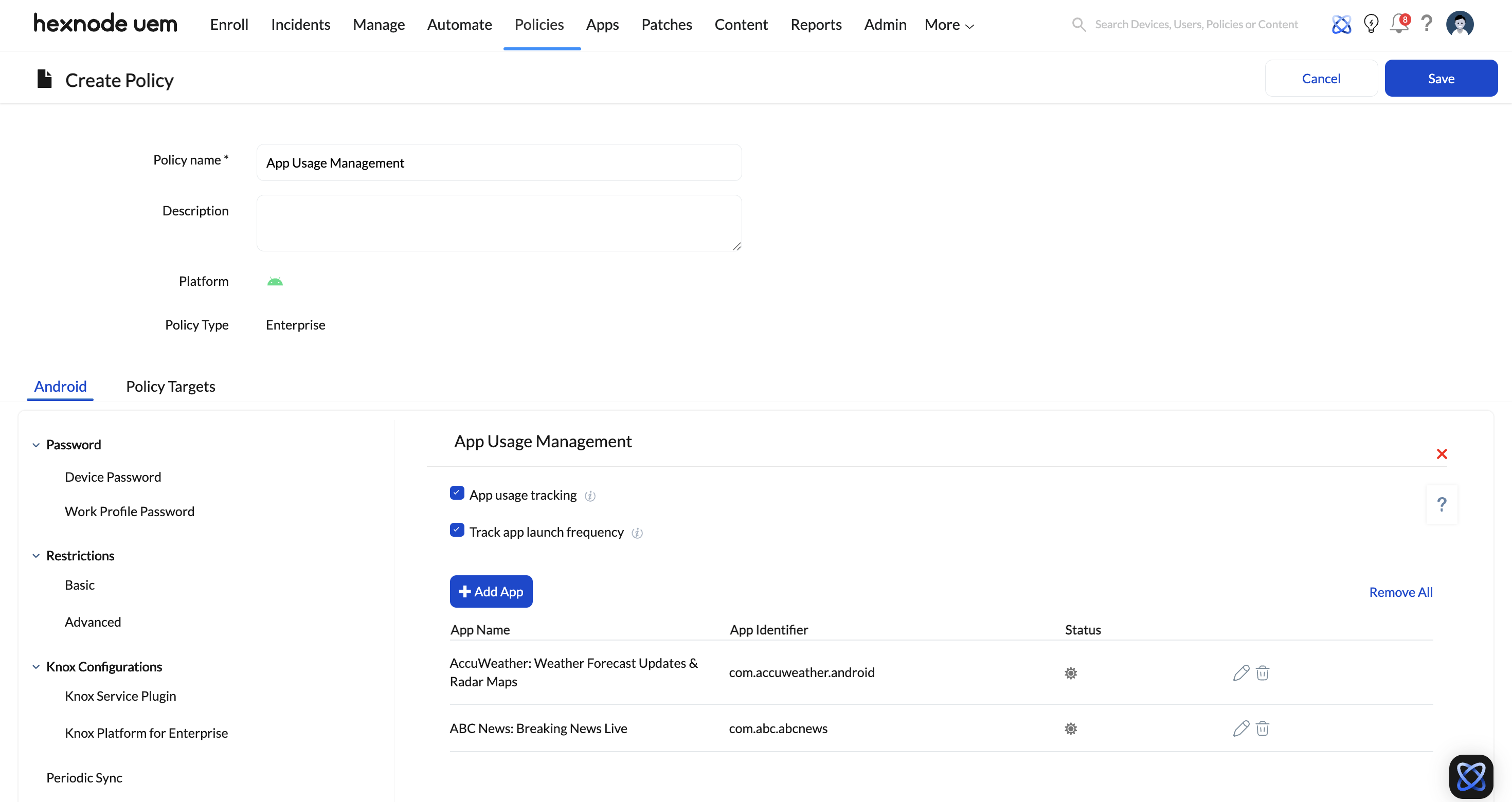Switch to the Policy Targets tab
This screenshot has height=802, width=1512.
click(170, 387)
